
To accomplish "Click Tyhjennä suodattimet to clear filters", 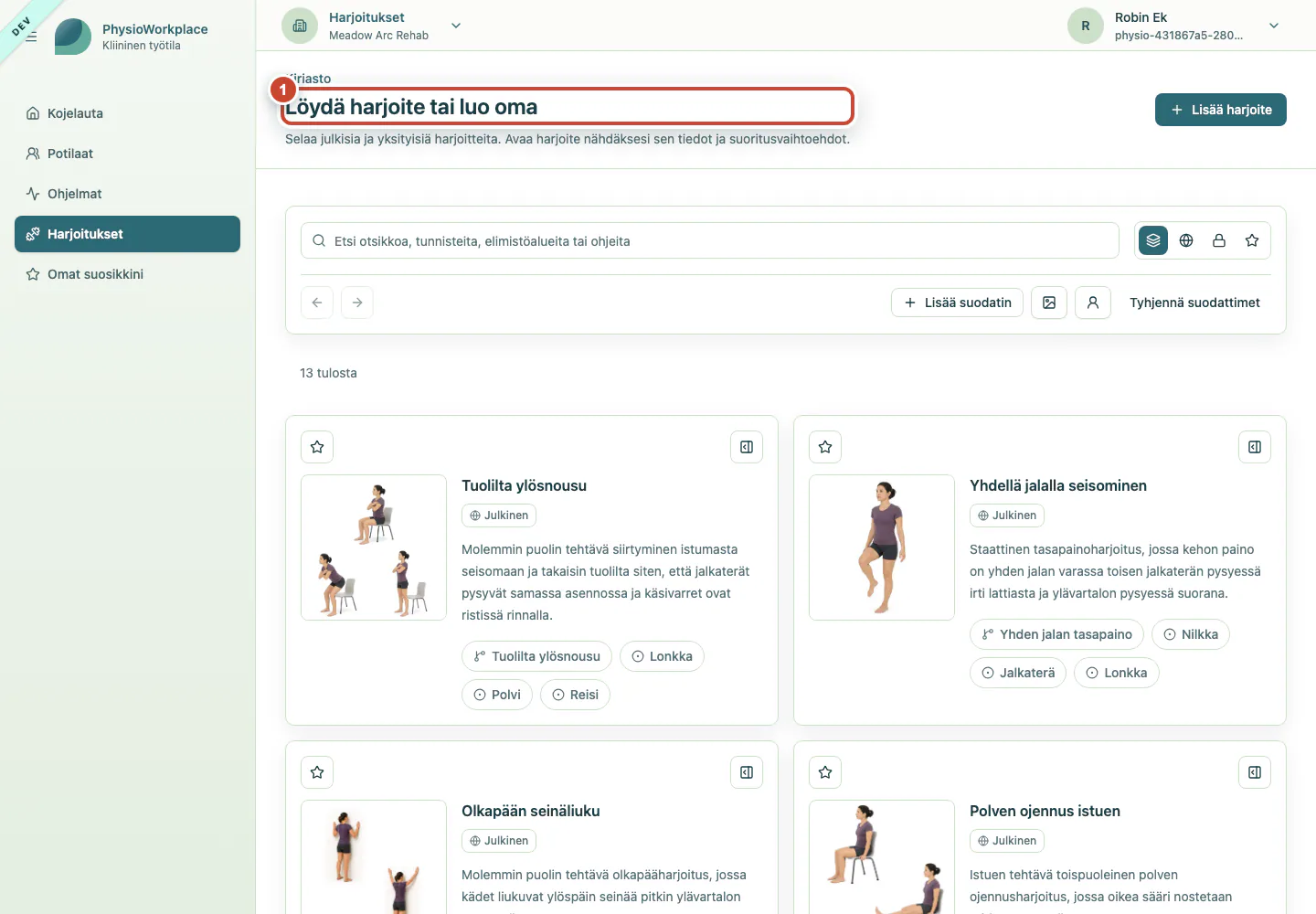I will 1194,303.
